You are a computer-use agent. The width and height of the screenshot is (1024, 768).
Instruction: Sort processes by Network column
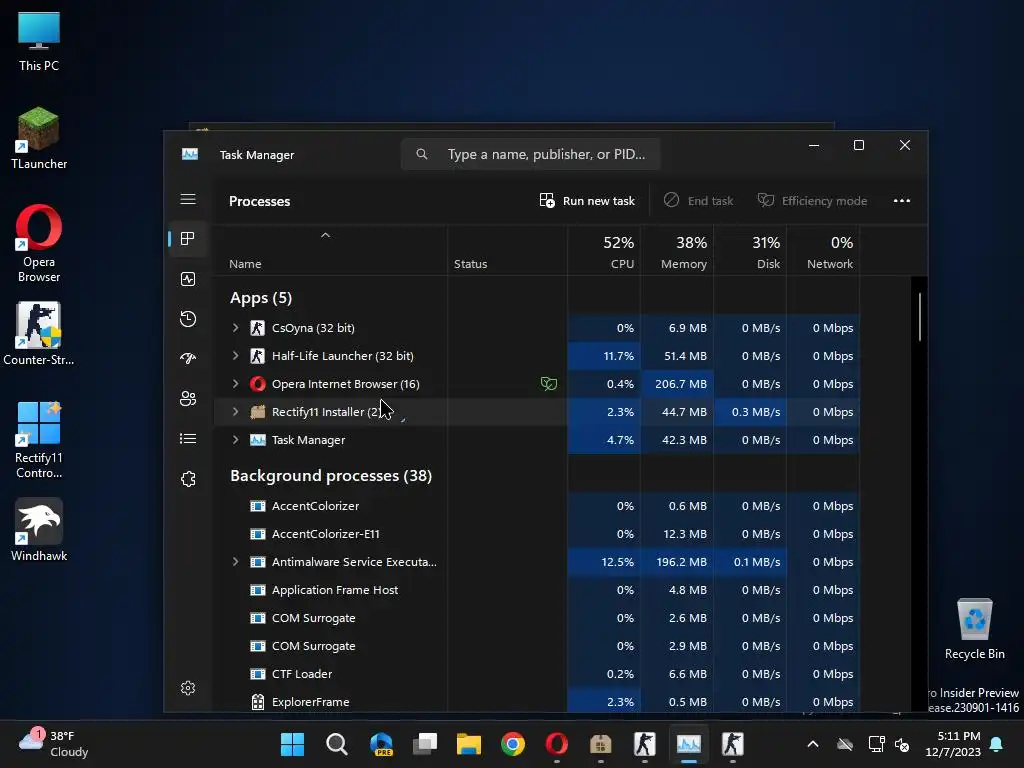coord(824,251)
